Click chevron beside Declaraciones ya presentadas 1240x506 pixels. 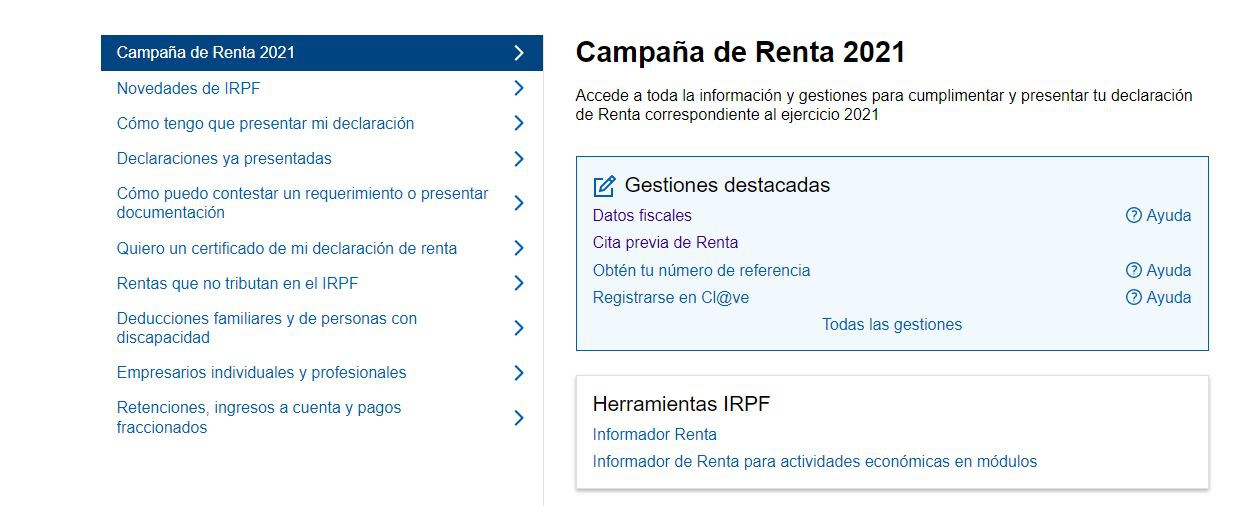point(518,159)
